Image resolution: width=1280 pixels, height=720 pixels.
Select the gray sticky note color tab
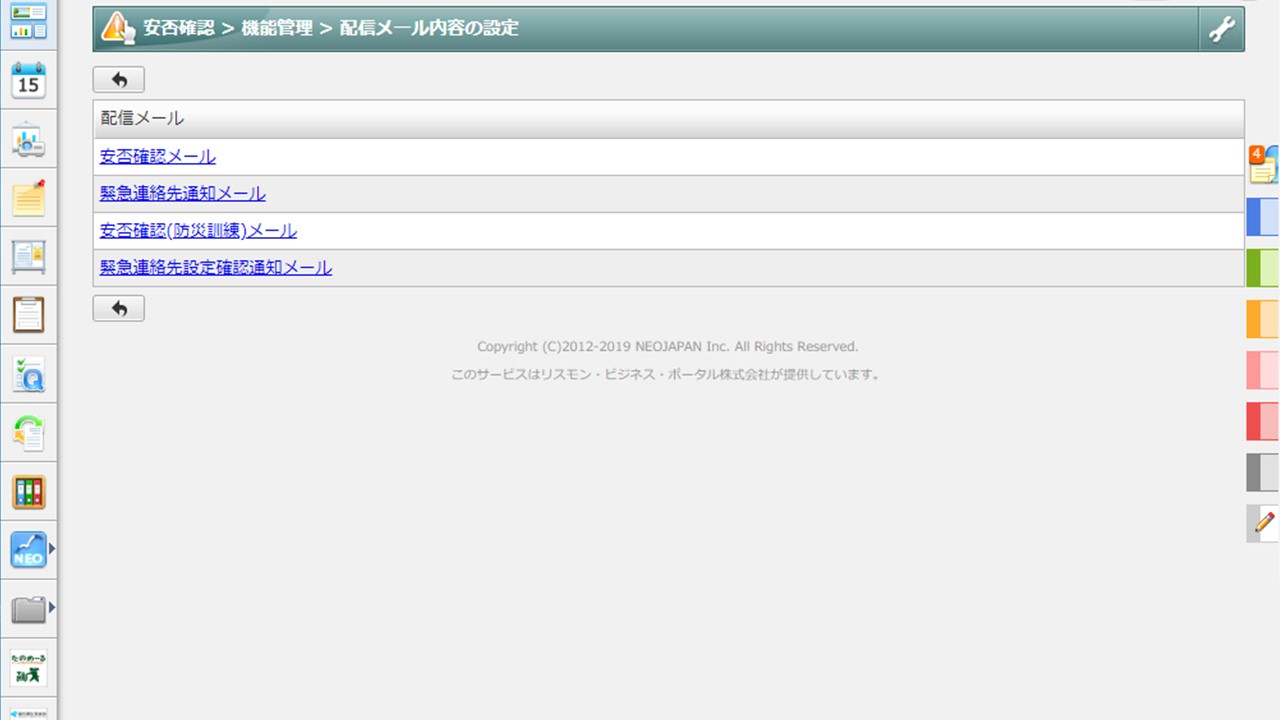pyautogui.click(x=1263, y=472)
